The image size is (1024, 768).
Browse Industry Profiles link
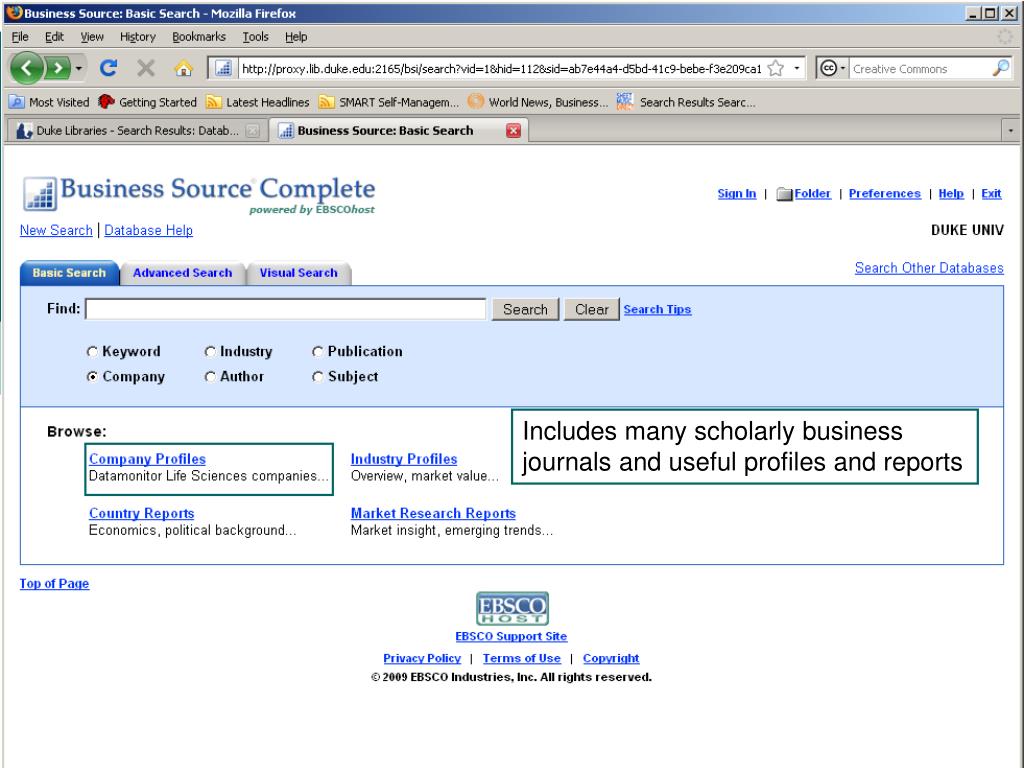click(x=404, y=459)
